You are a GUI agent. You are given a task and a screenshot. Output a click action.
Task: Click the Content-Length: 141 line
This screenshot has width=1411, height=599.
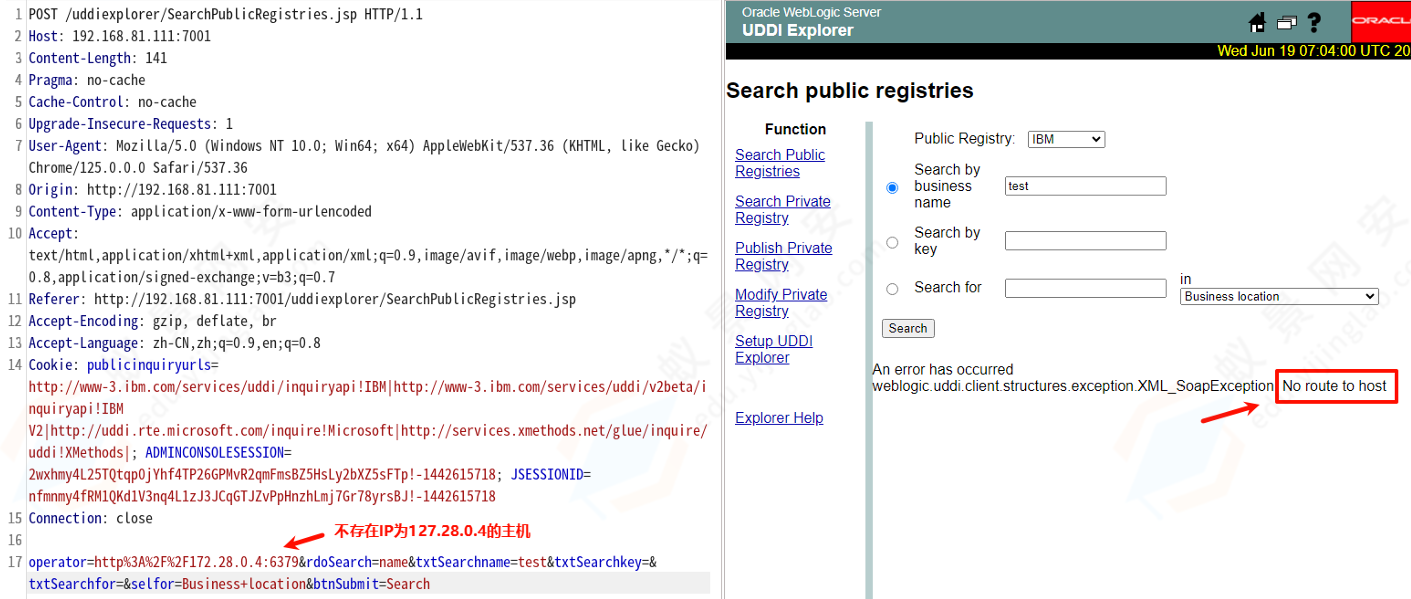[x=98, y=58]
